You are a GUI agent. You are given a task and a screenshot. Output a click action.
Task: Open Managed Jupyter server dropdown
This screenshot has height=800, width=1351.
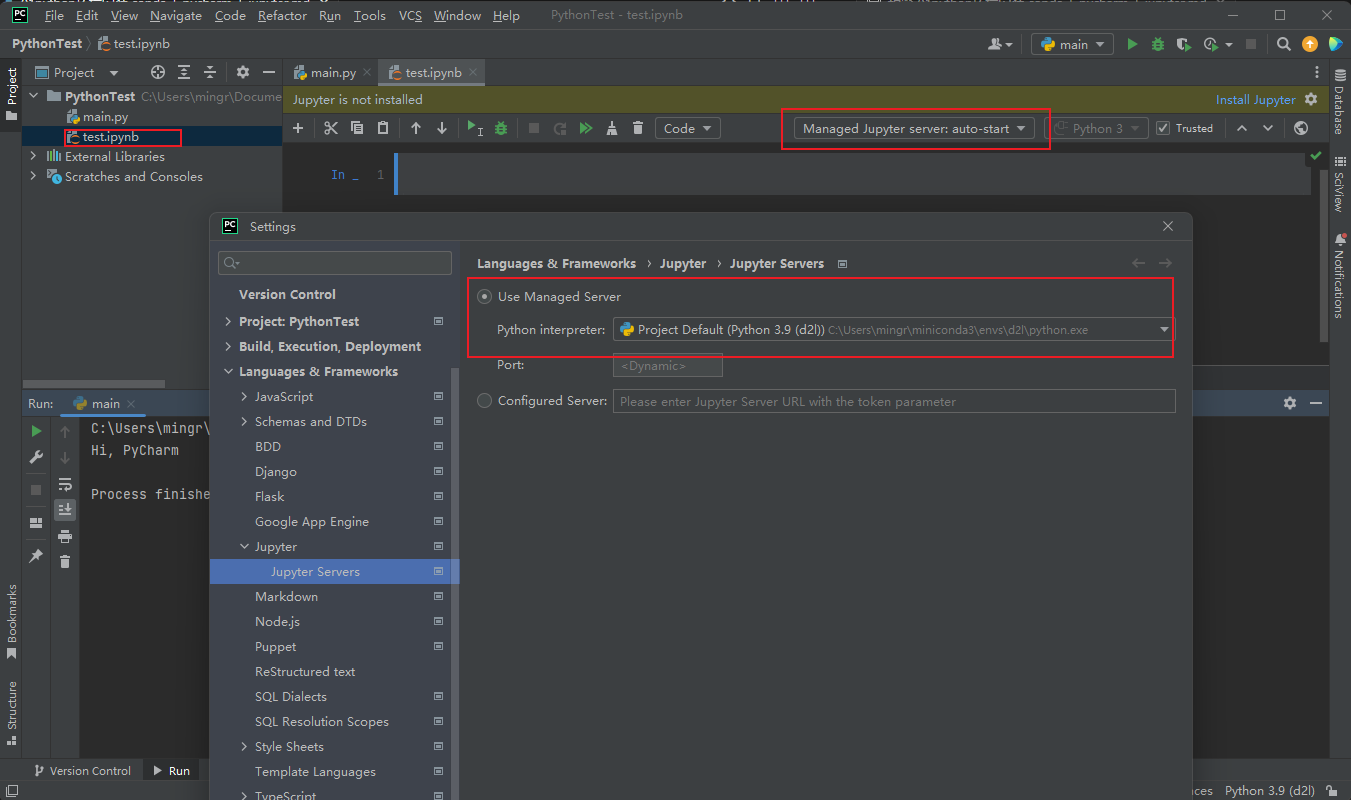[914, 128]
